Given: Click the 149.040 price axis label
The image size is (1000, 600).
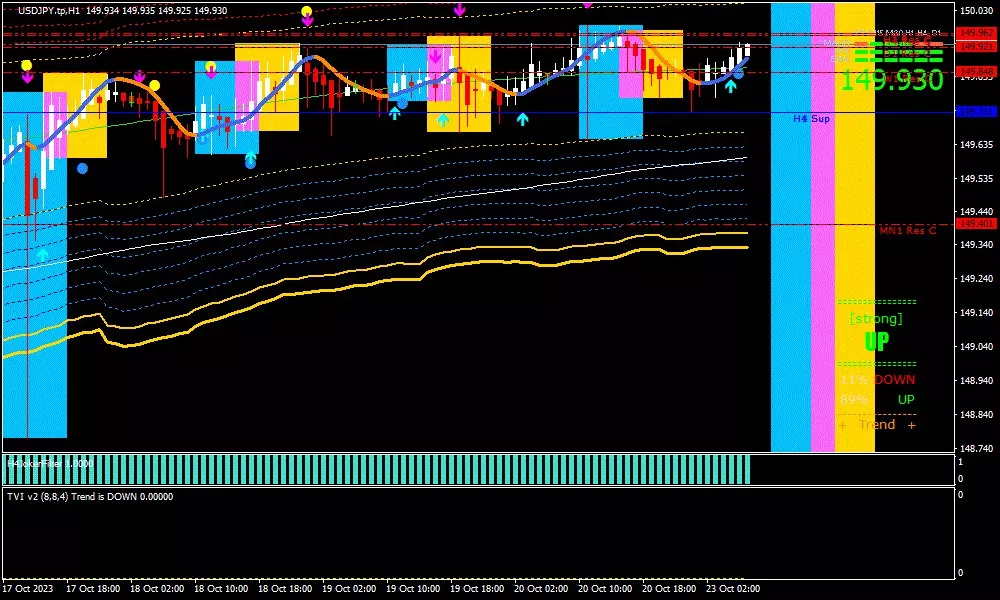Looking at the screenshot, I should click(976, 347).
